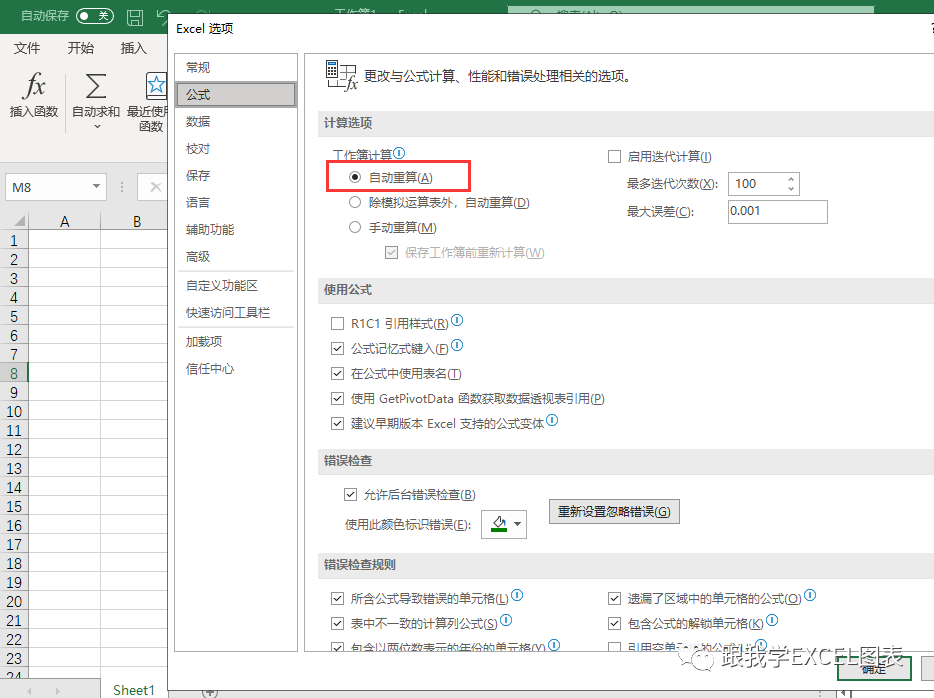
Task: Open the 加载项 options category
Action: point(236,342)
